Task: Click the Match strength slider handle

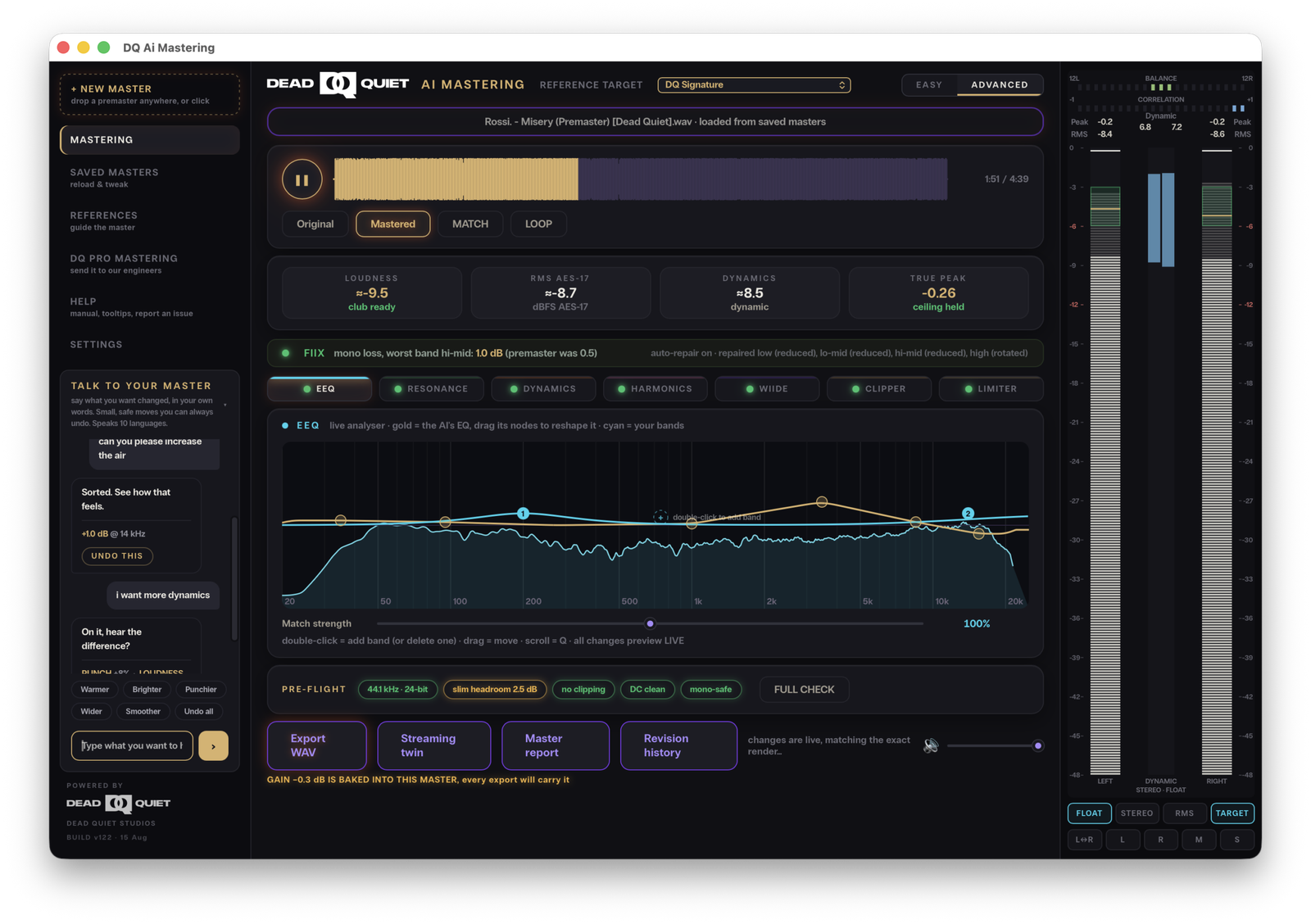Action: [651, 623]
